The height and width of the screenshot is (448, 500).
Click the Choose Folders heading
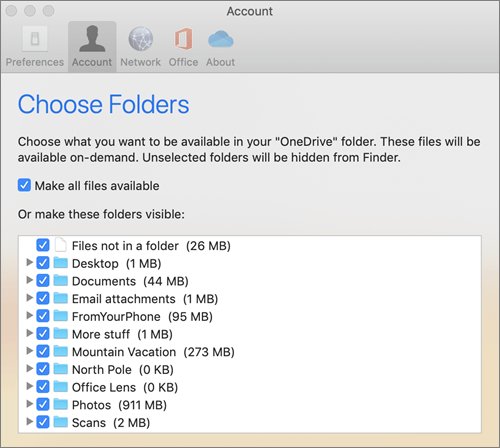coord(103,104)
